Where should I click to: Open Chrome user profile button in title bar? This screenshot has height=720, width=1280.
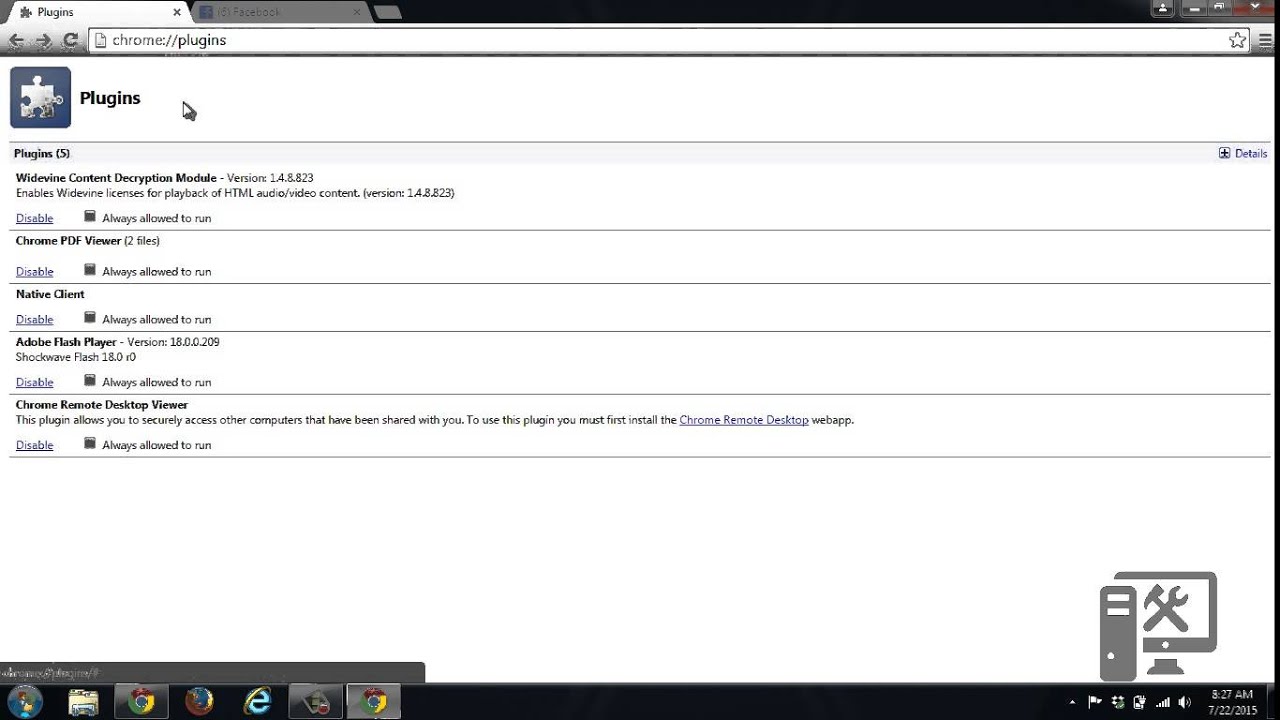(1164, 8)
